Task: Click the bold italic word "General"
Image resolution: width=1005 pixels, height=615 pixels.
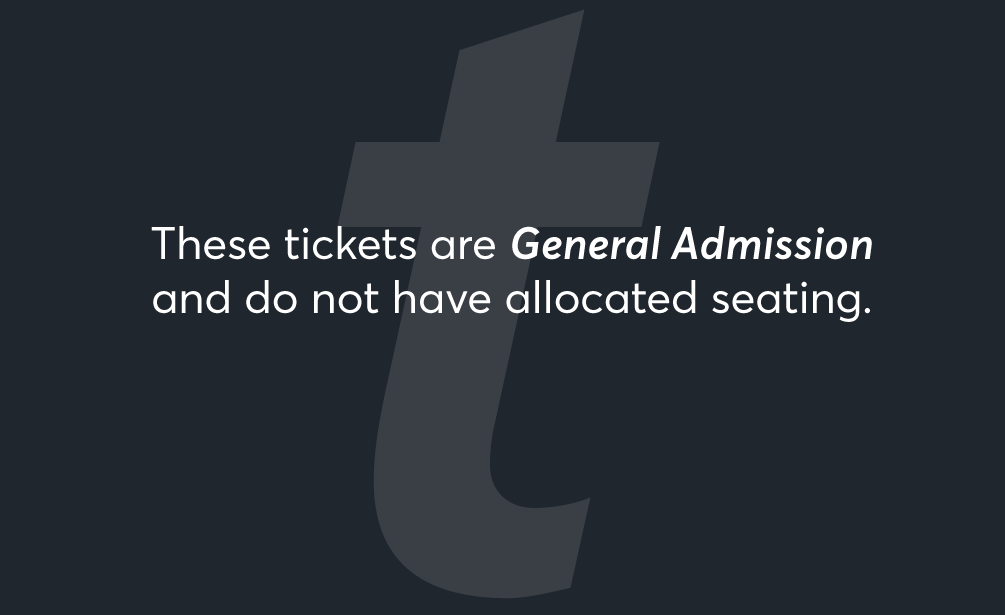Action: (x=585, y=245)
